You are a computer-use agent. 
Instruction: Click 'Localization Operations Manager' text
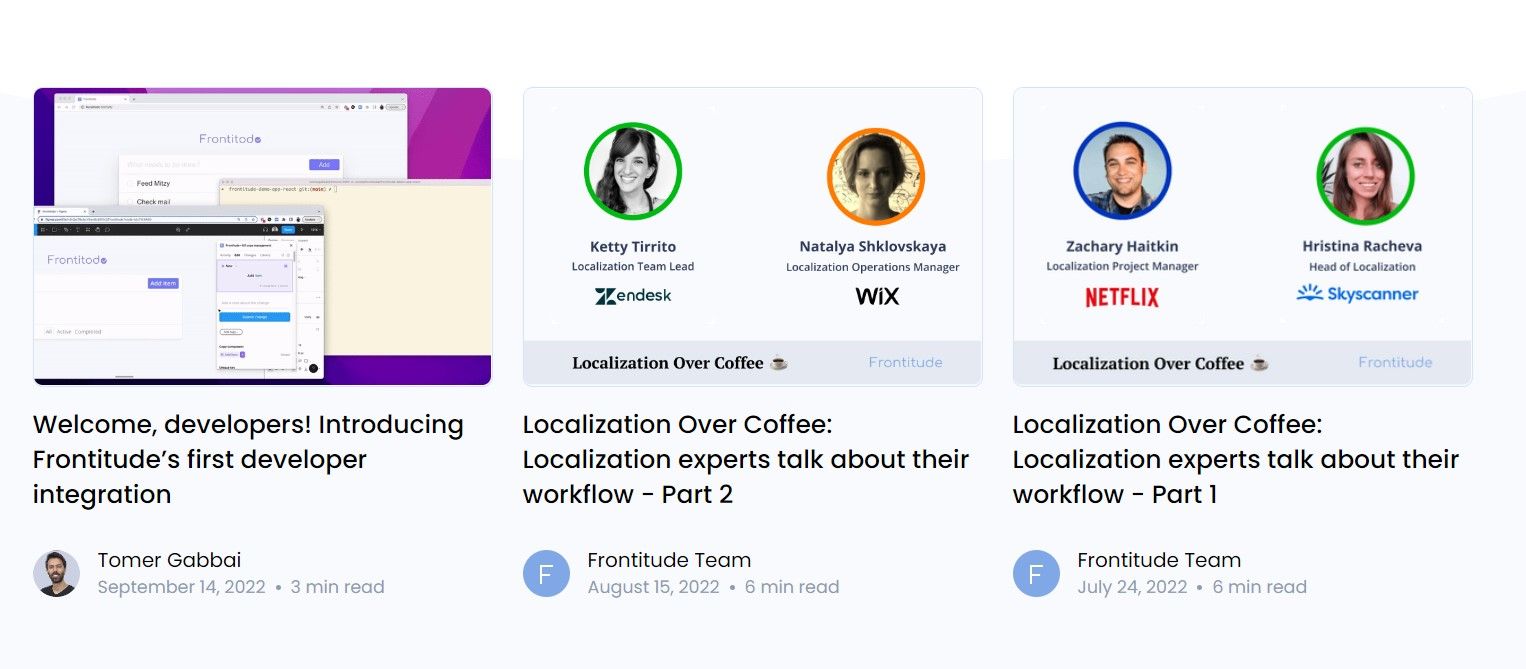coord(873,267)
